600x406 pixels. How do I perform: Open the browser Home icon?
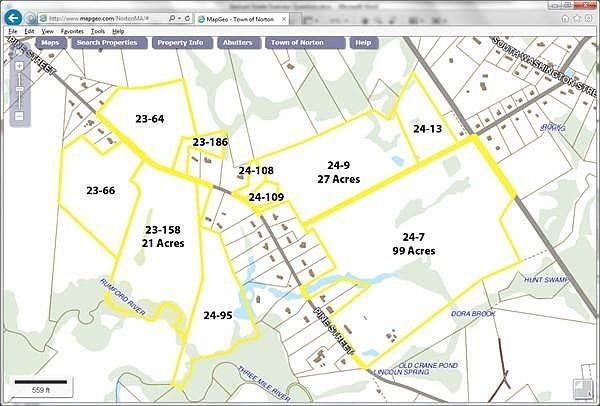pos(565,18)
